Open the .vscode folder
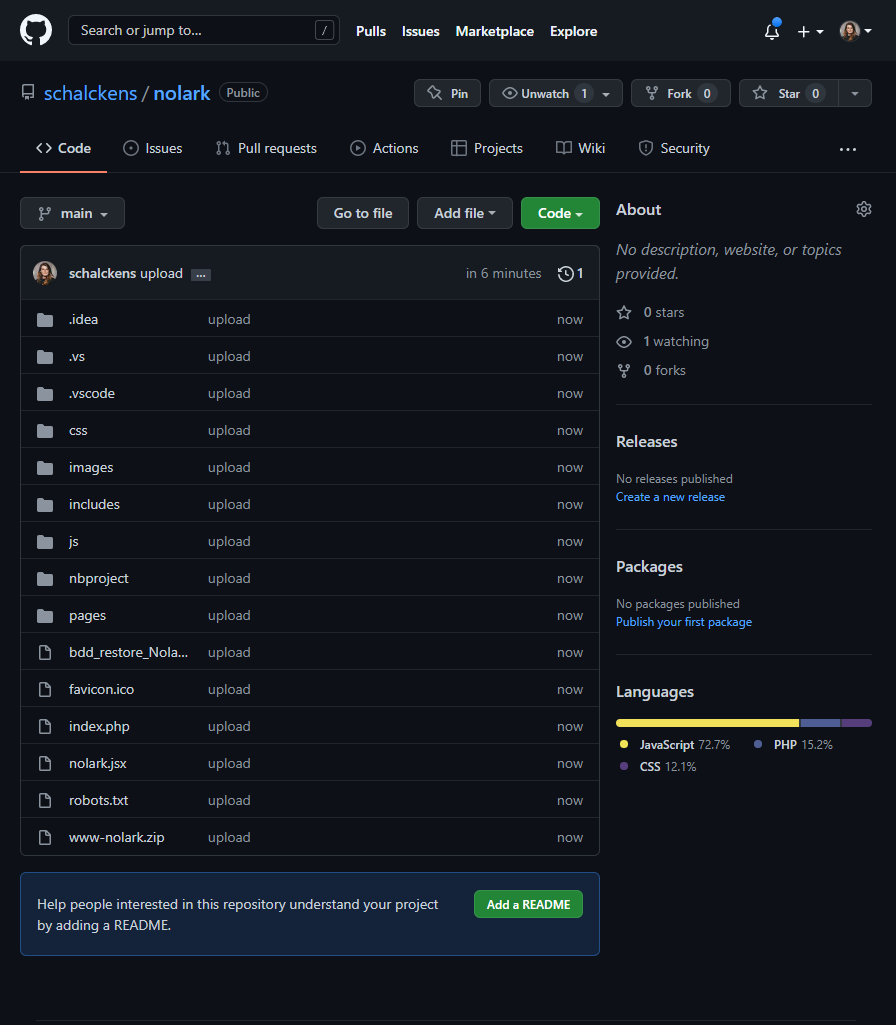896x1025 pixels. tap(91, 393)
